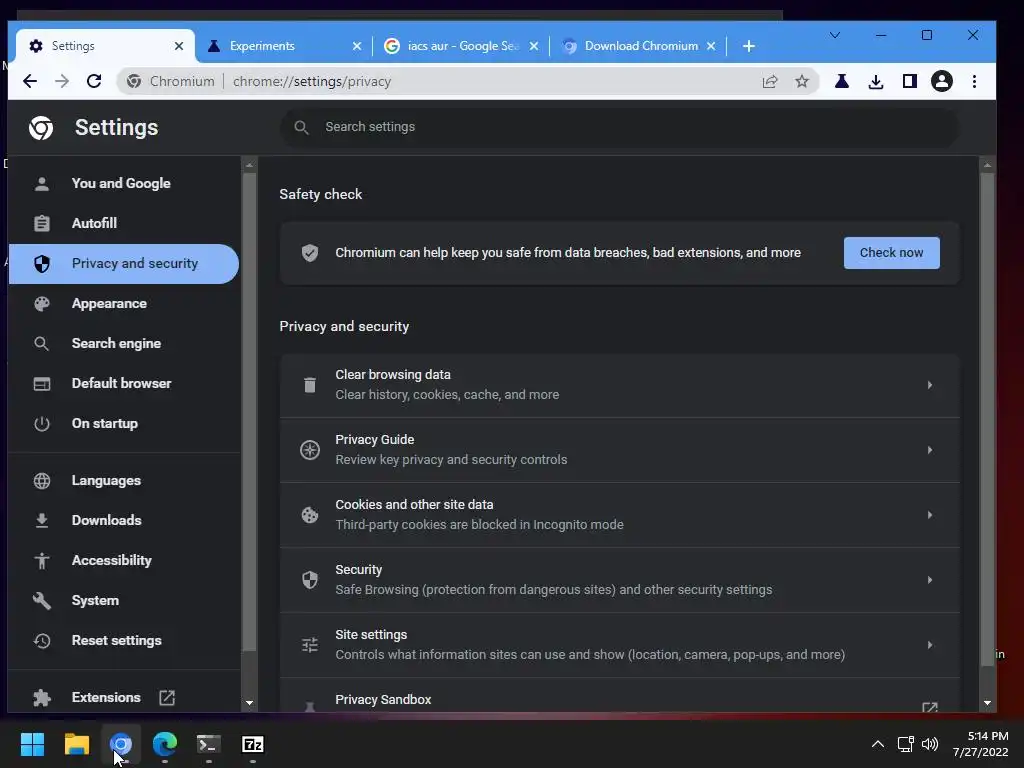This screenshot has height=768, width=1024.
Task: Expand the Security row arrow
Action: 929,580
